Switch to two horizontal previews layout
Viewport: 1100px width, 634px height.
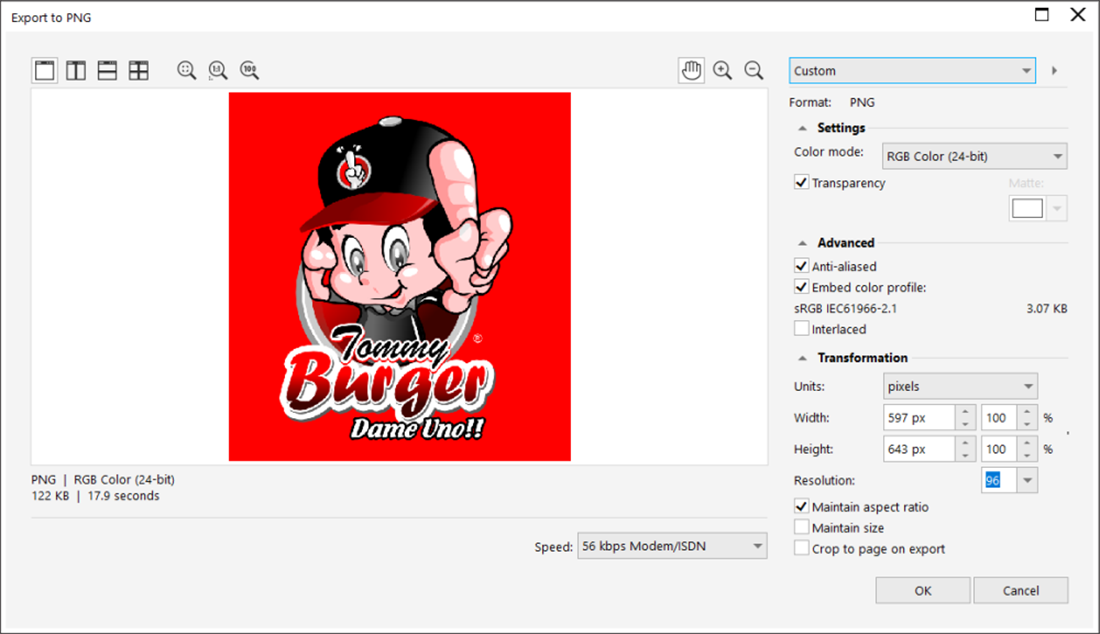click(107, 70)
